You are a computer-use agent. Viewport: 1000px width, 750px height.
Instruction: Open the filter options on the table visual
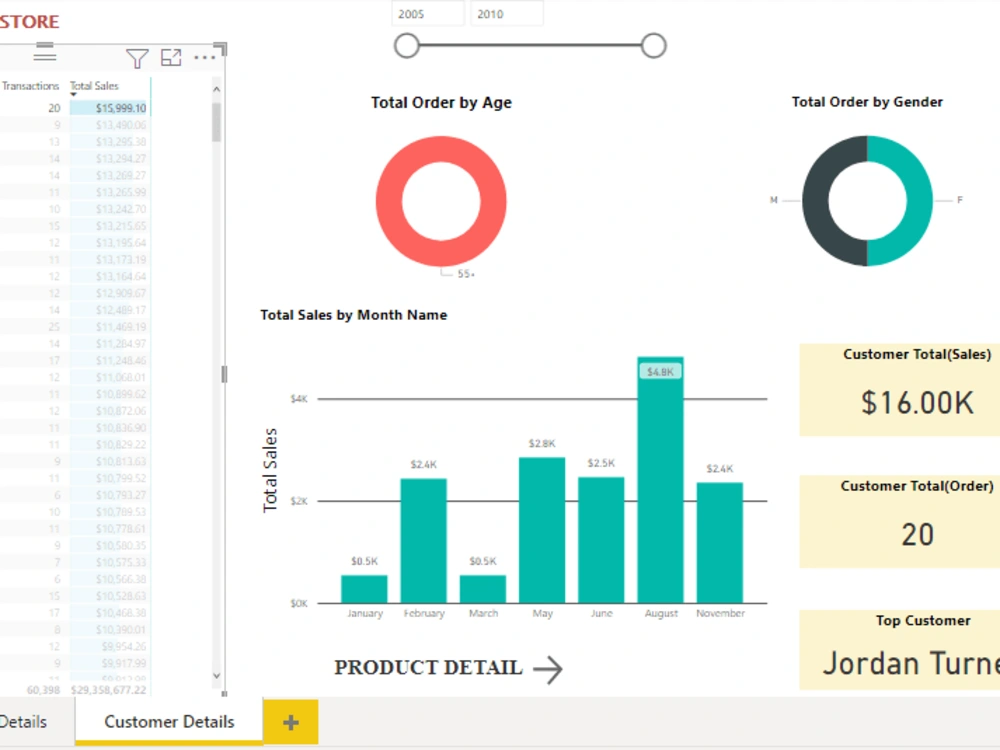pyautogui.click(x=137, y=58)
